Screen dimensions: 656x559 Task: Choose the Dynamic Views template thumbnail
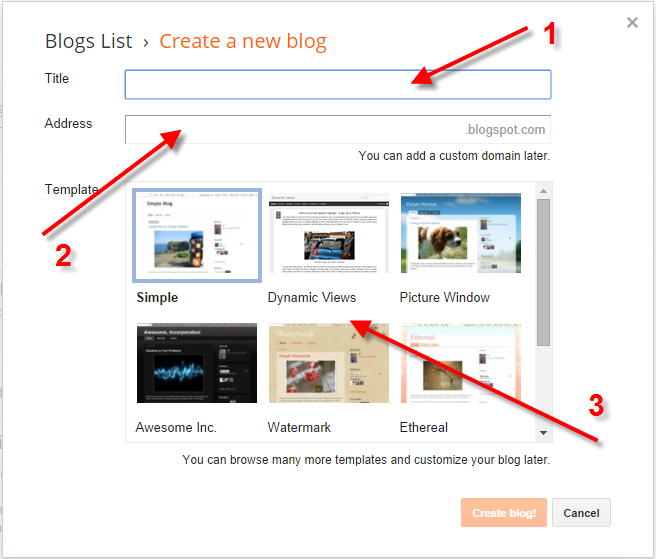pyautogui.click(x=329, y=233)
